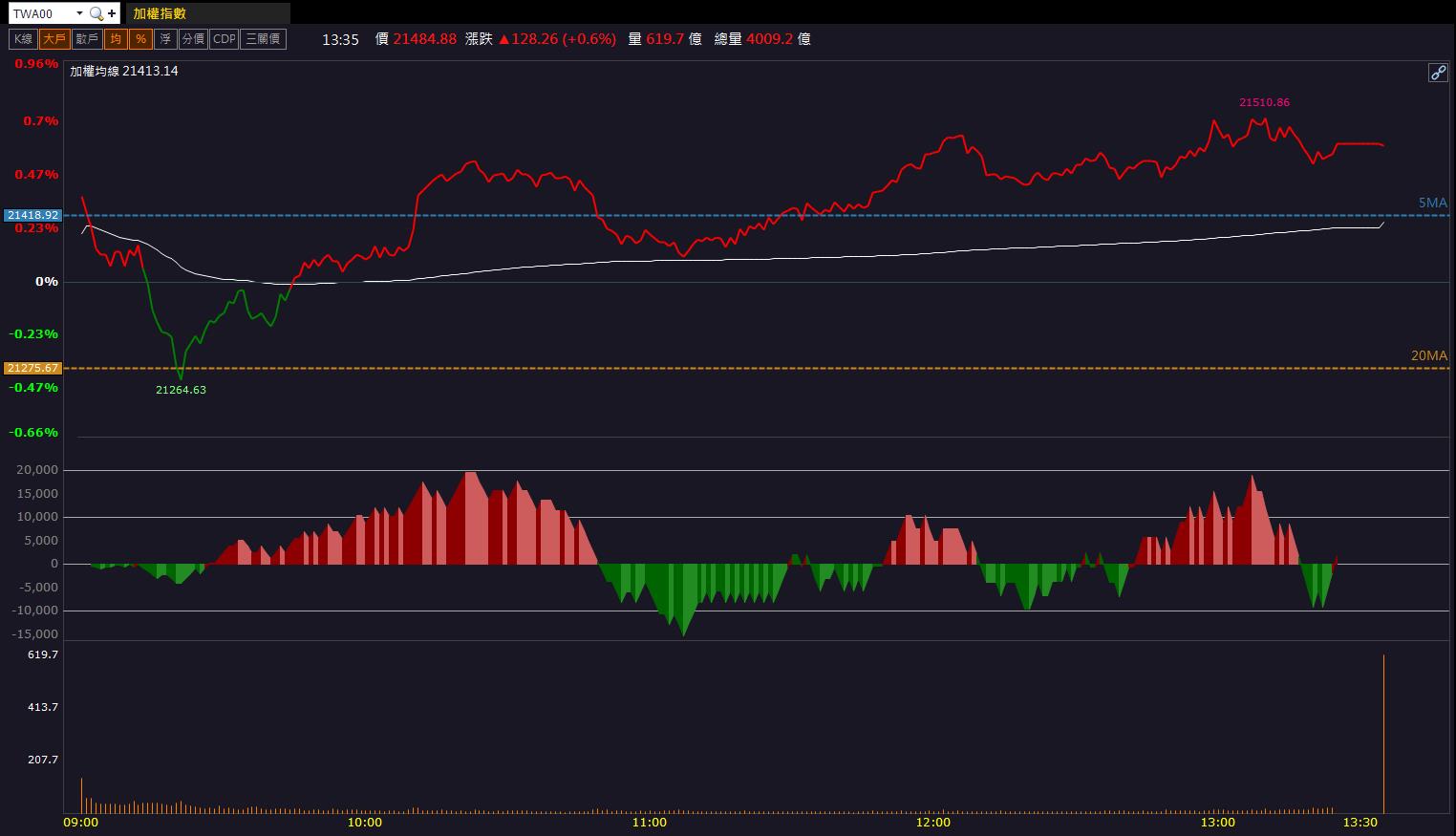Click the 21418.92 blue price tag

(33, 215)
